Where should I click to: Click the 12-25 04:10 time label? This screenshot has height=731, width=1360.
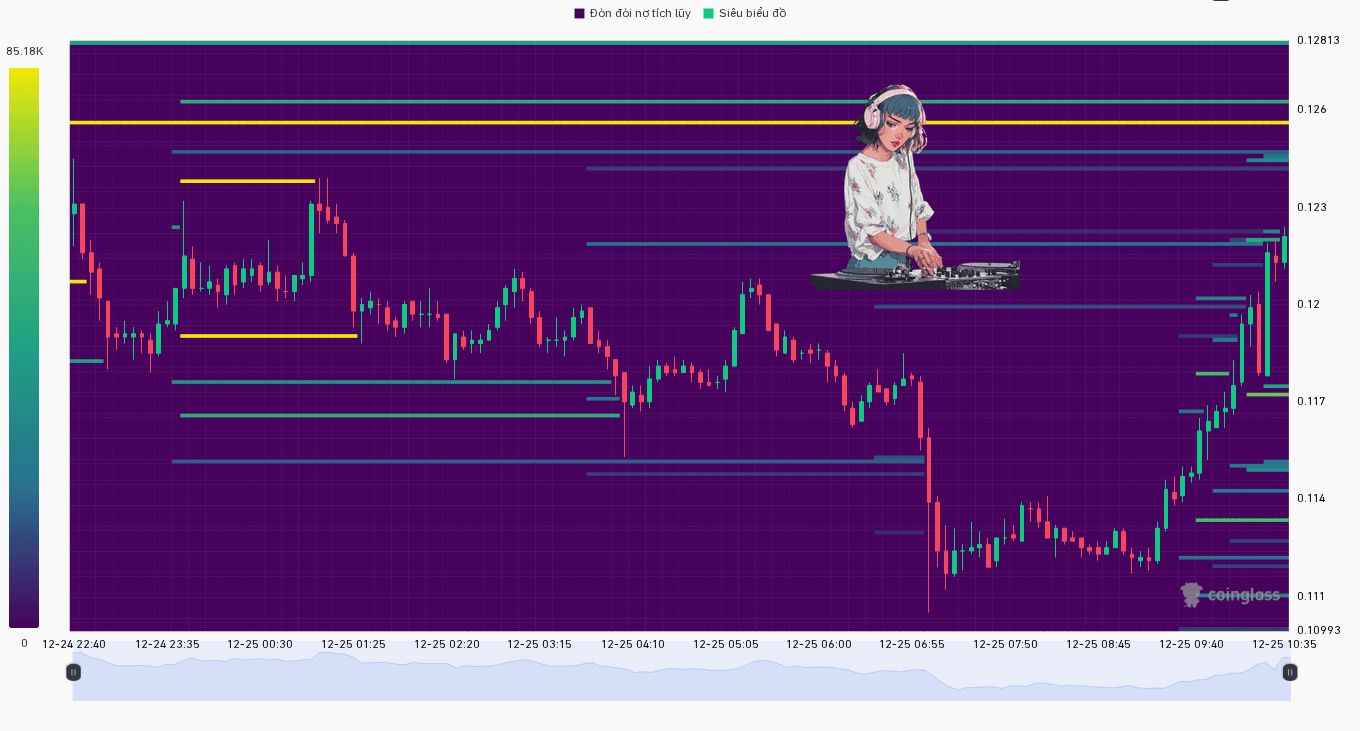coord(633,644)
